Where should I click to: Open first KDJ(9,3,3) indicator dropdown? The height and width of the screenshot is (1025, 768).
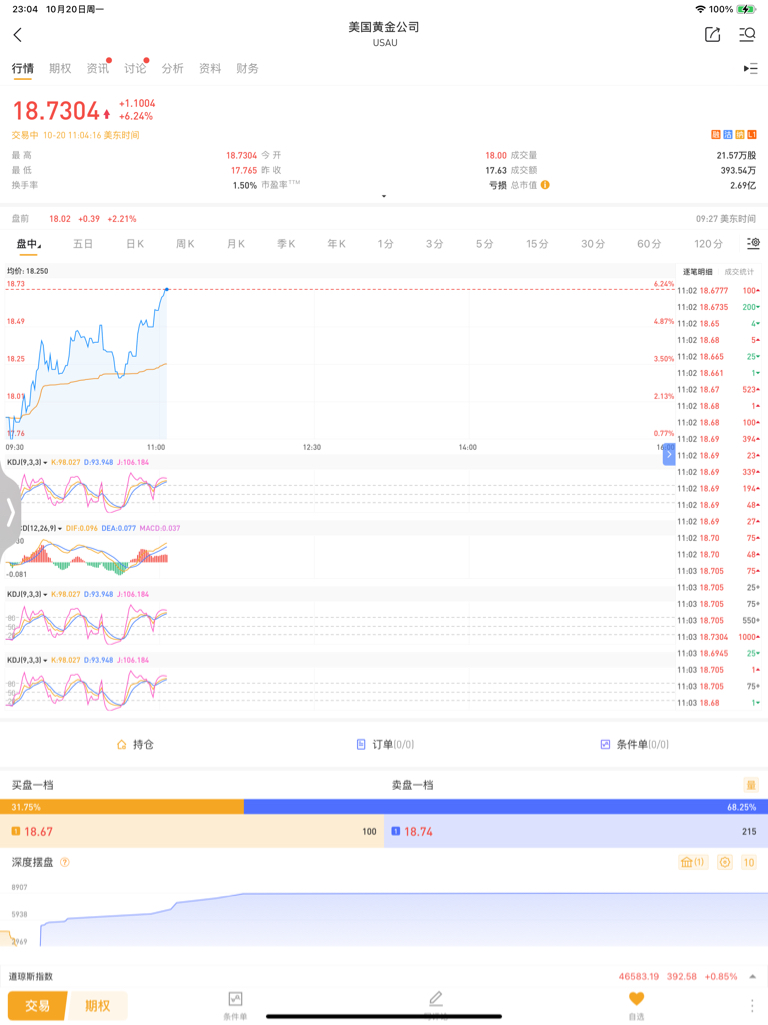coord(27,462)
